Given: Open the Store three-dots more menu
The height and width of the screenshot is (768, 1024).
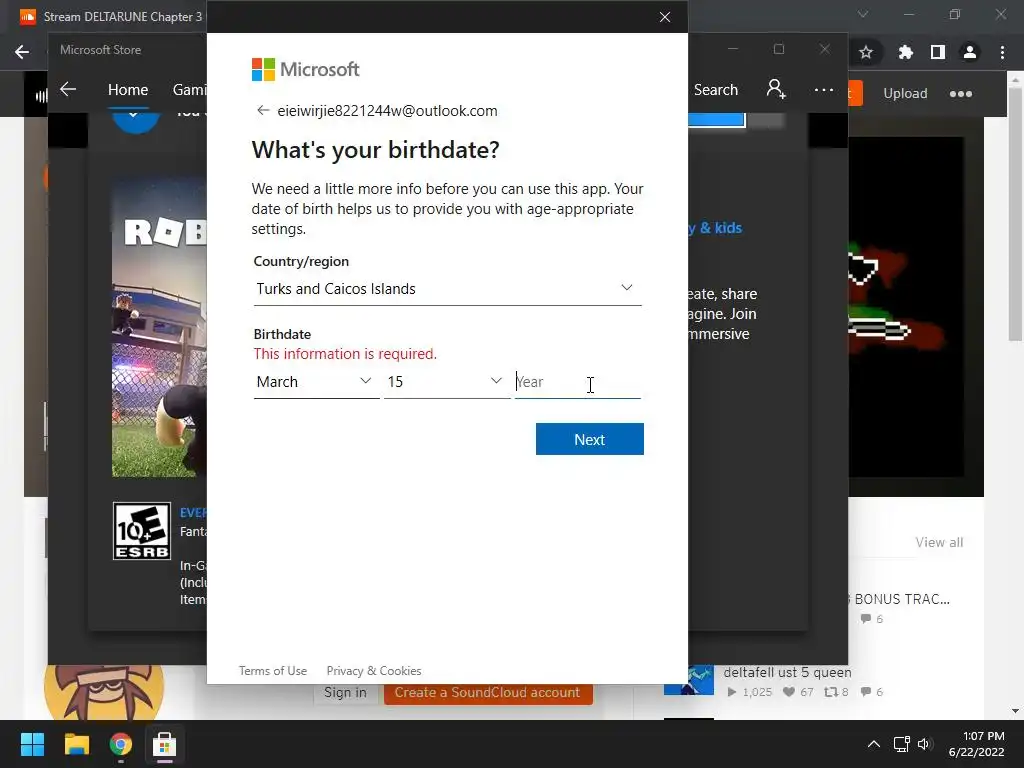Looking at the screenshot, I should pyautogui.click(x=824, y=89).
